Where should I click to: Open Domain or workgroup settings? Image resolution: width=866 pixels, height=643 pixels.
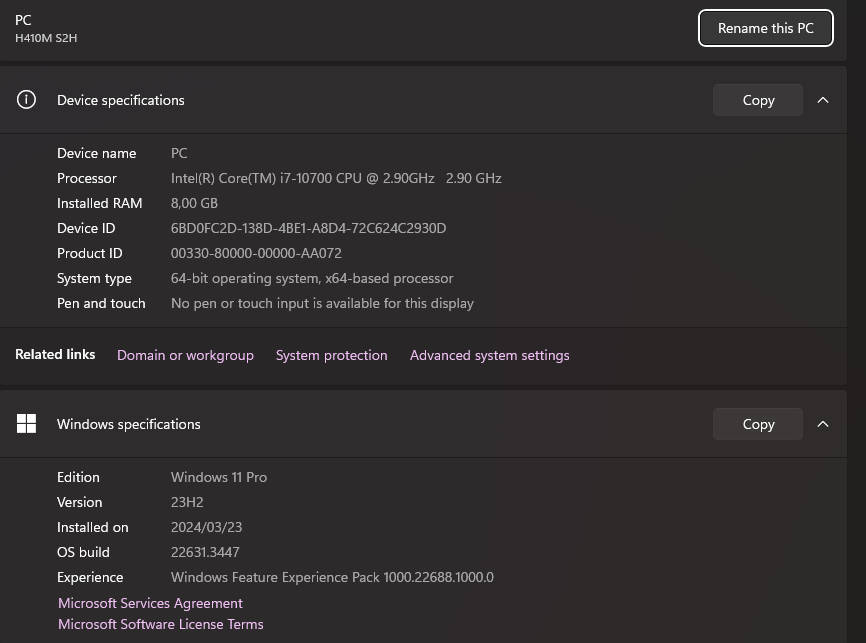[x=185, y=355]
